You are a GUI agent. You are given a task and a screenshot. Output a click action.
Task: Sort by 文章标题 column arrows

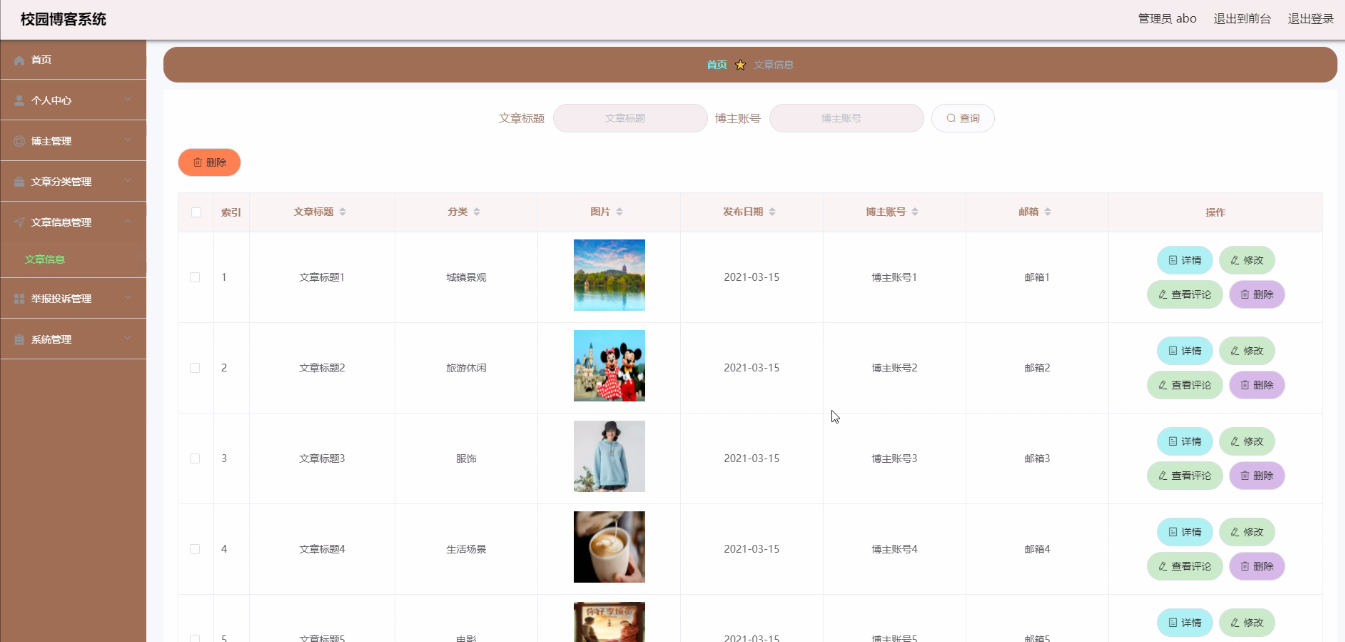click(x=343, y=212)
